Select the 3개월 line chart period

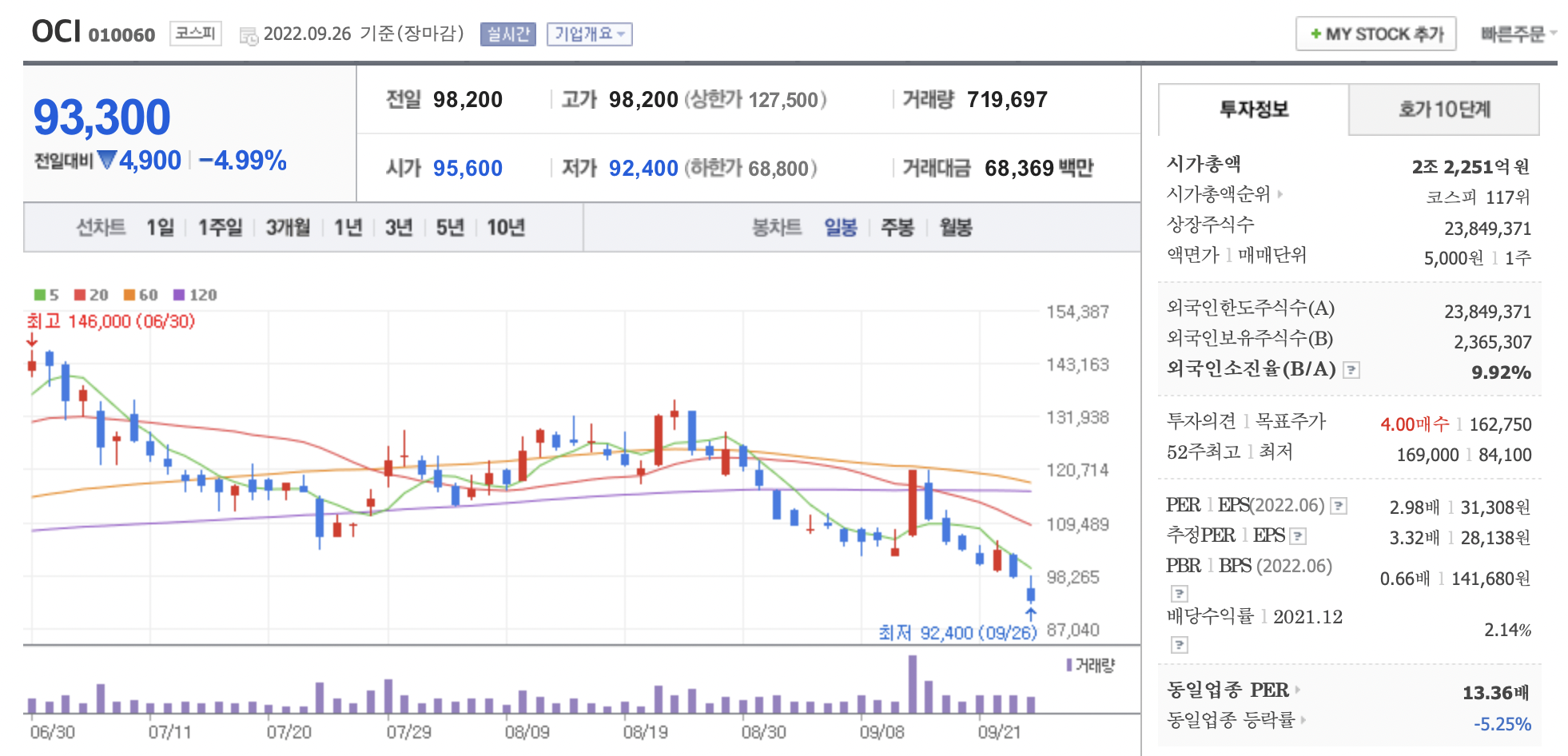[x=288, y=228]
